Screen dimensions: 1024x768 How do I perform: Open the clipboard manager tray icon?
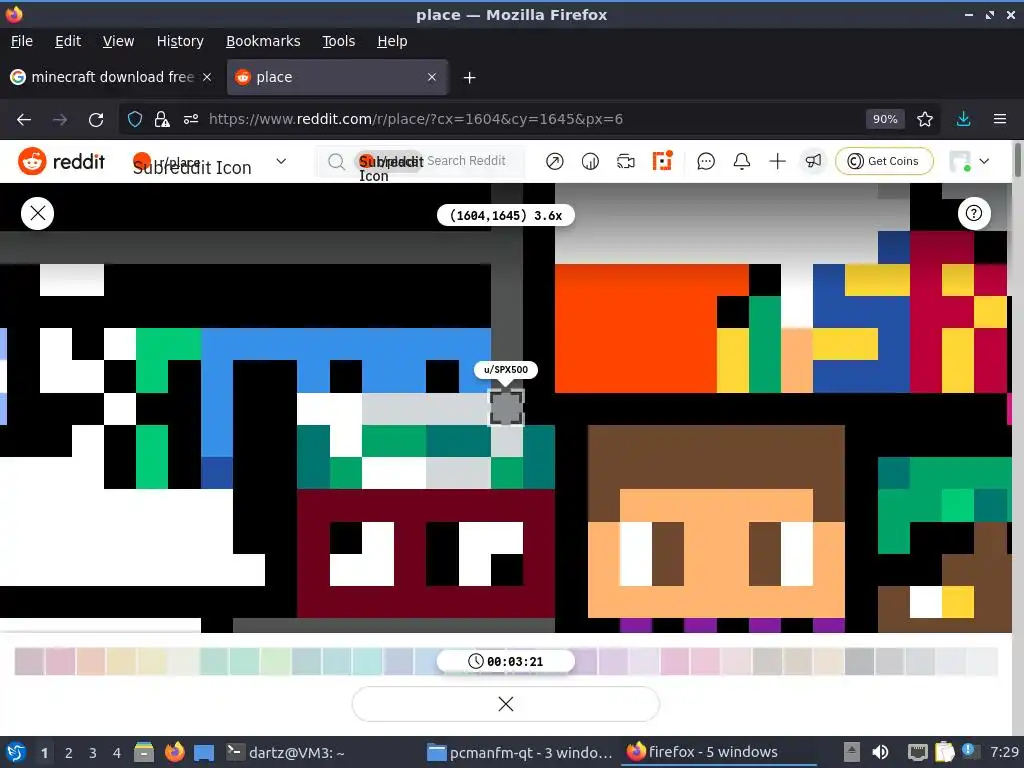tap(944, 752)
